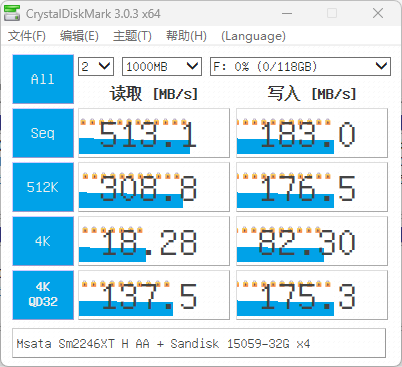The height and width of the screenshot is (367, 402).
Task: Start the Seq benchmark test
Action: click(x=43, y=133)
